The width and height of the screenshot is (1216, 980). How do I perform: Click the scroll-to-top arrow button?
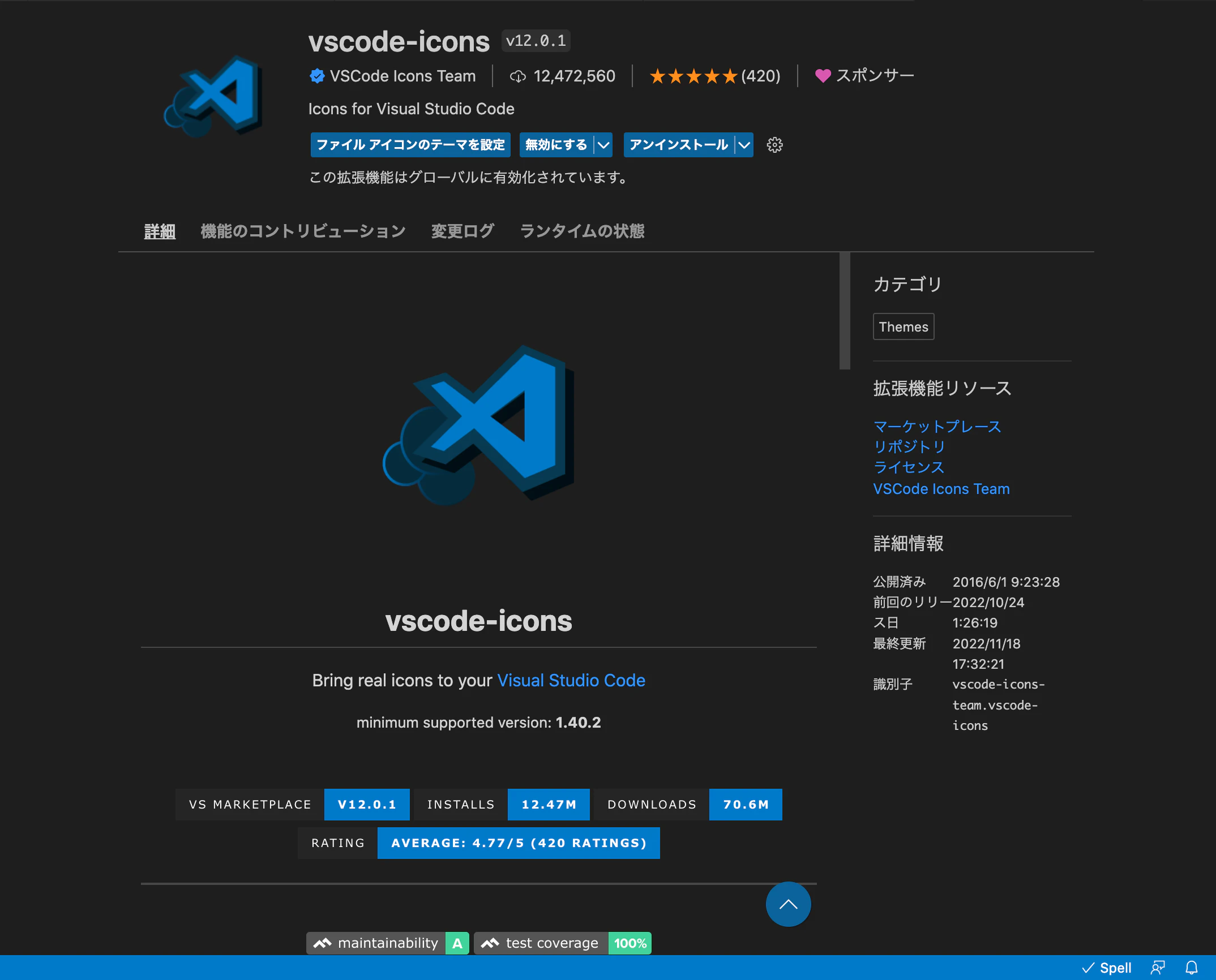coord(788,904)
